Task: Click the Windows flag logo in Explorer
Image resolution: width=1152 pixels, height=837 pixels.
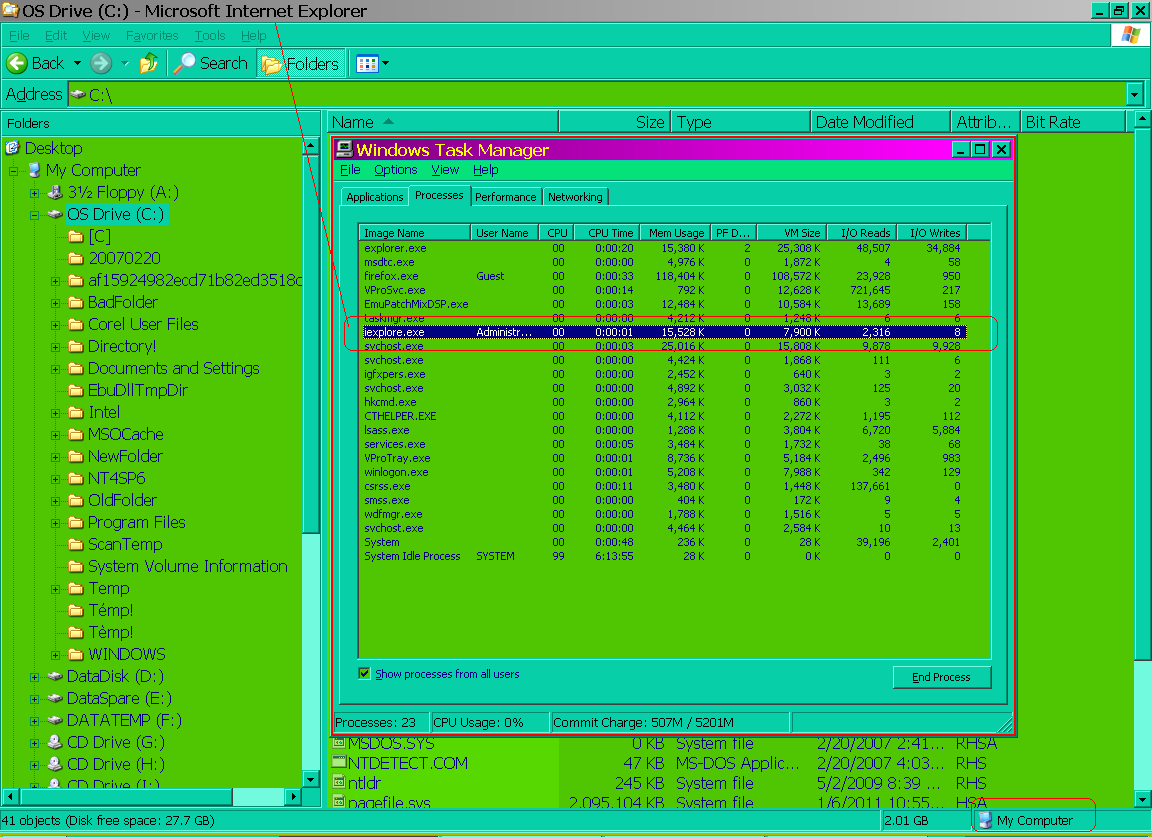Action: 1131,35
